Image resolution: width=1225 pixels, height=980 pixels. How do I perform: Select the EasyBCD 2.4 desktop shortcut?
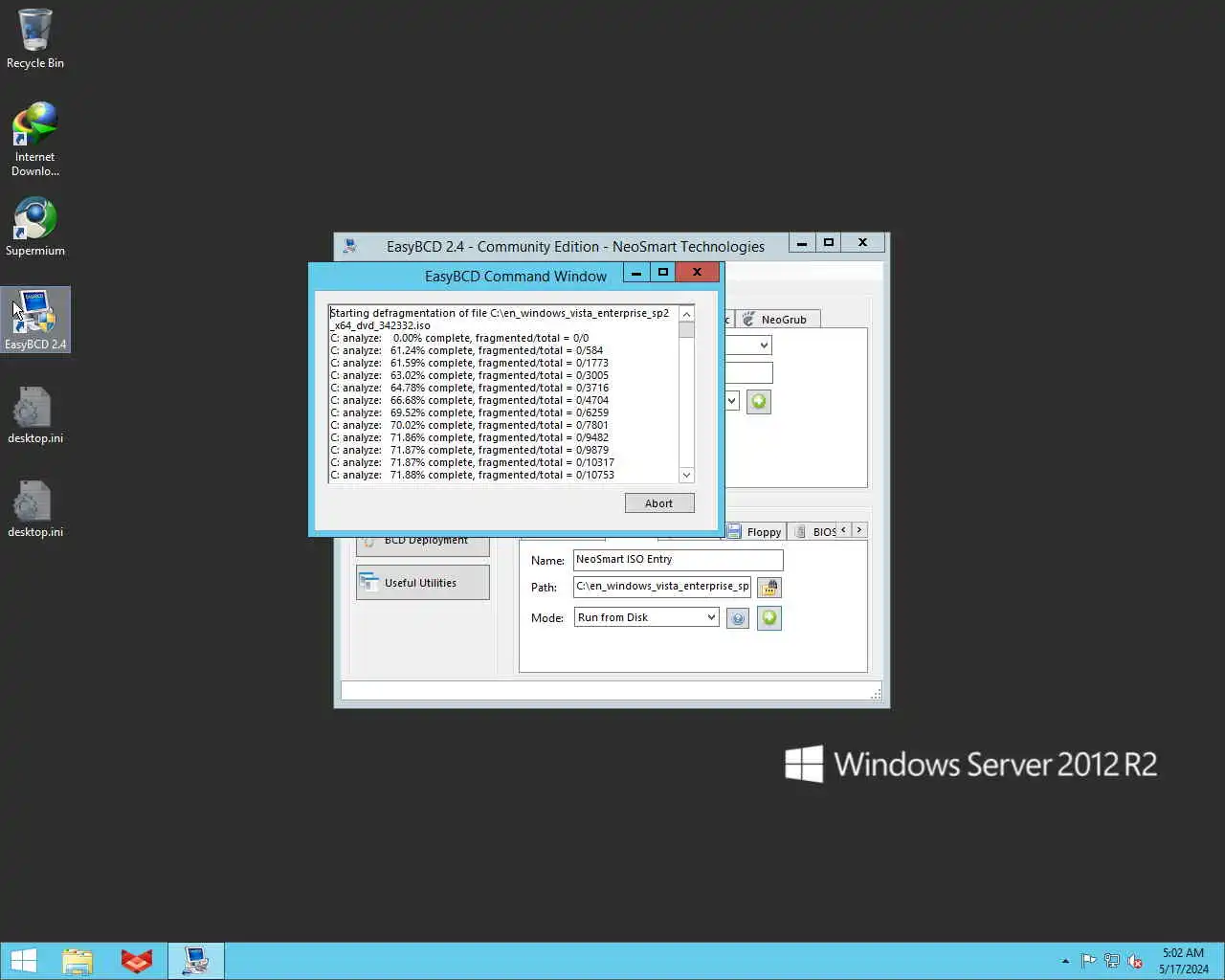coord(35,320)
